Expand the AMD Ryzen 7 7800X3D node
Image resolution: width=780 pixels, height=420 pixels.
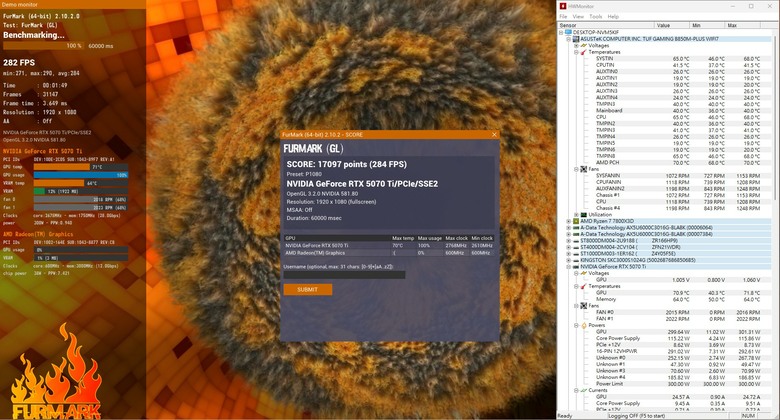coord(569,221)
